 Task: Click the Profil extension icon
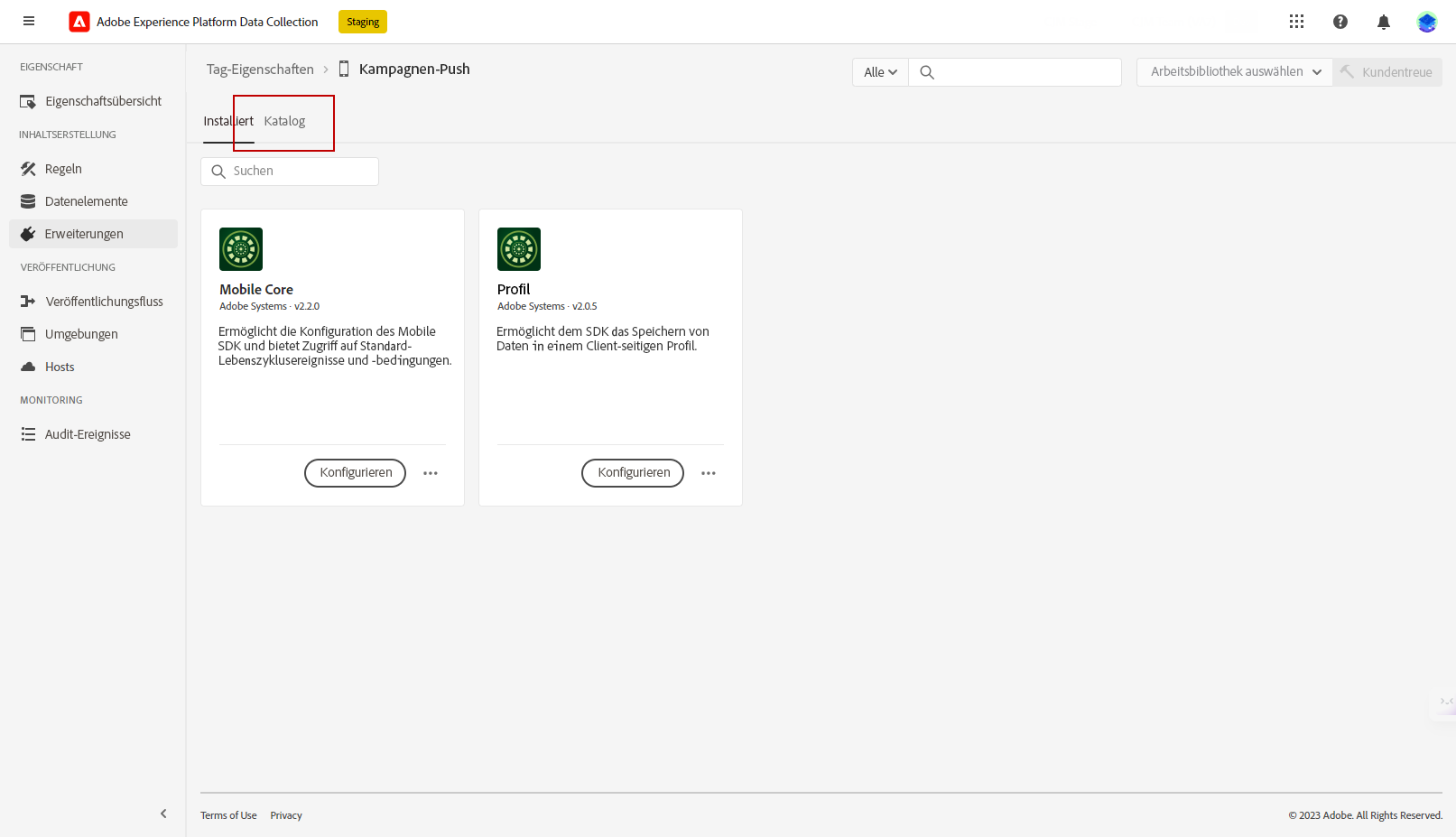(x=519, y=249)
